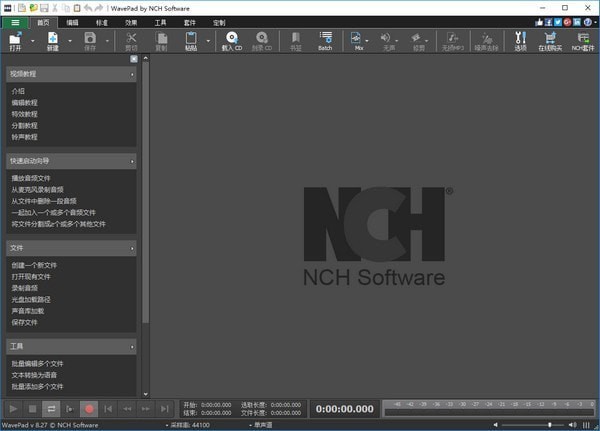The width and height of the screenshot is (600, 431).
Task: Collapse the 视频教程 panel section
Action: (x=132, y=74)
